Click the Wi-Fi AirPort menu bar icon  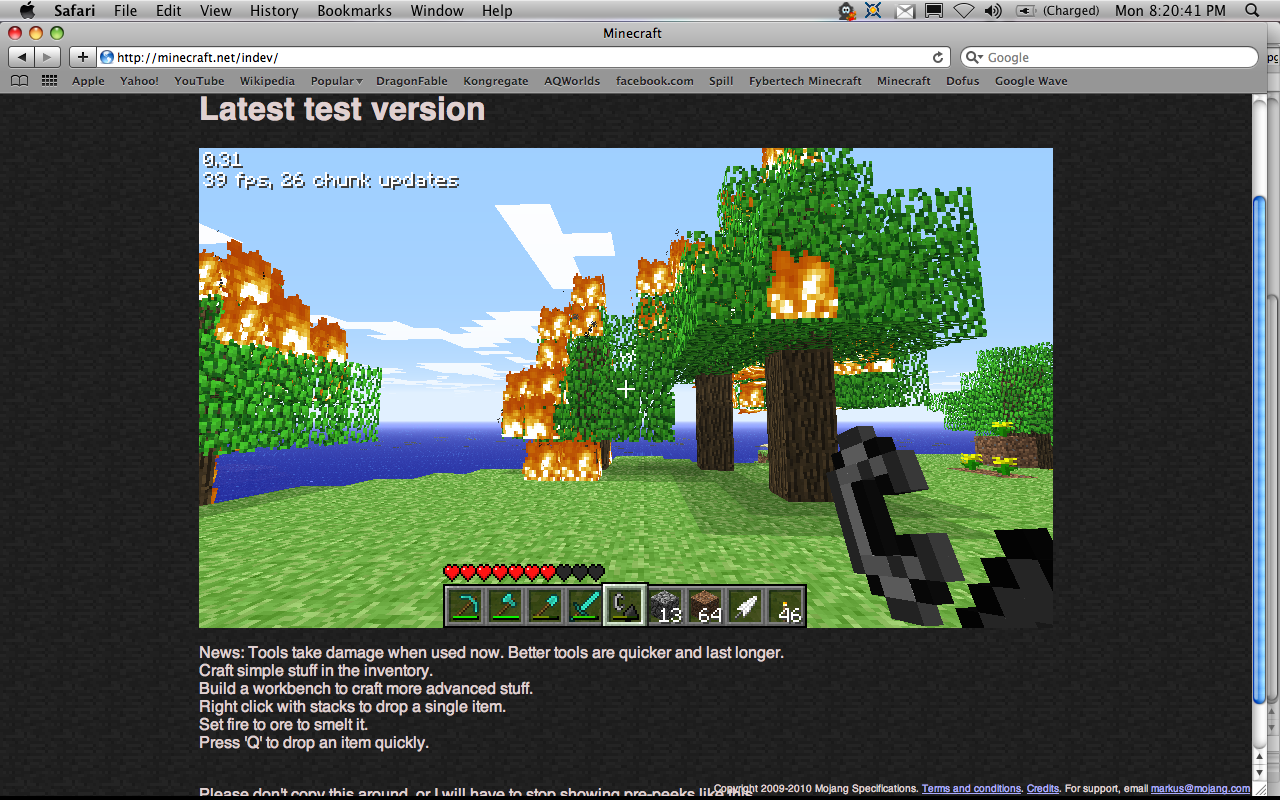point(963,11)
